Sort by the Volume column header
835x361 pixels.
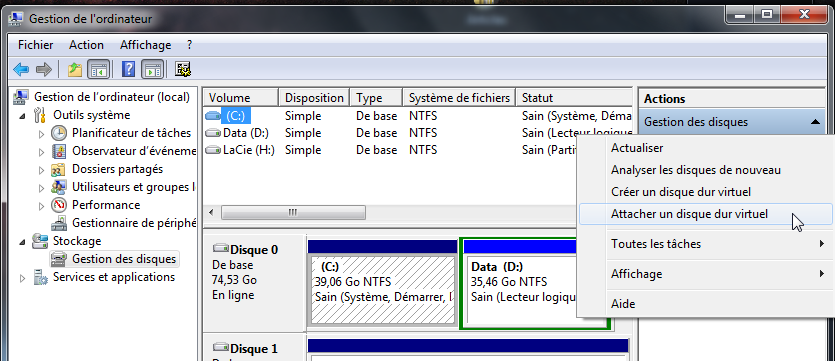tap(241, 98)
